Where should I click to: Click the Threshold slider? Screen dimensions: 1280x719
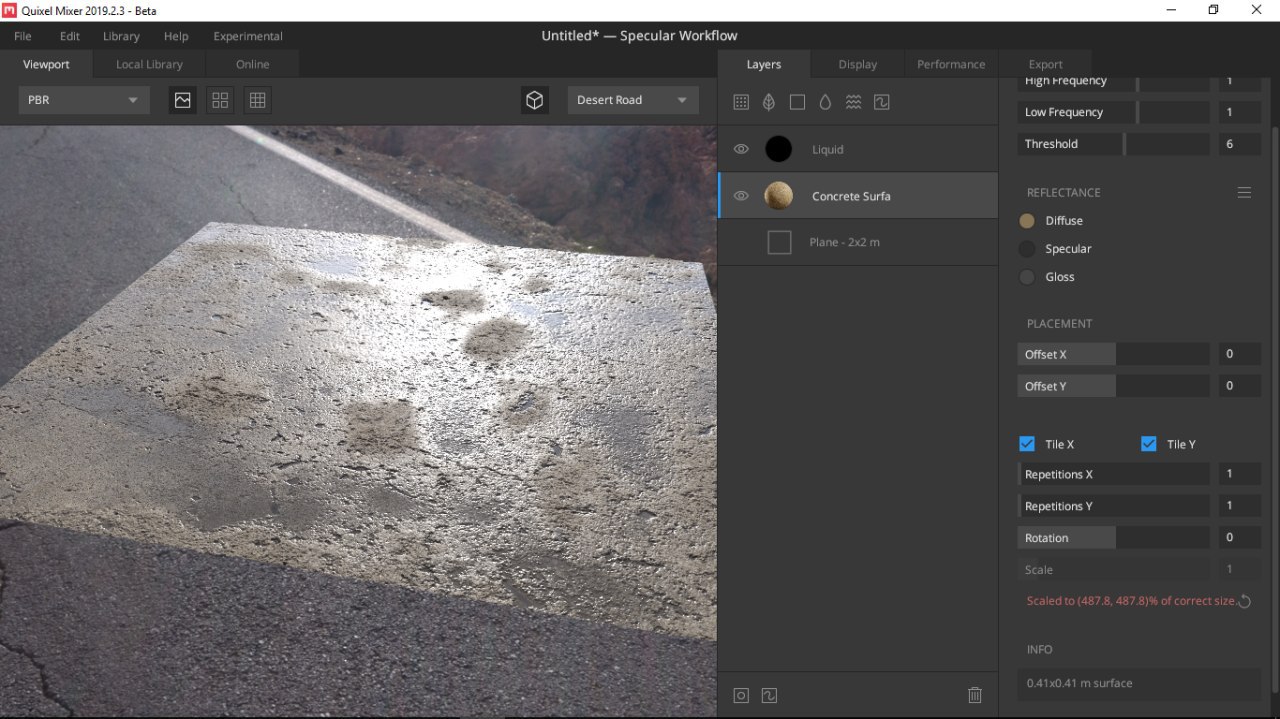tap(1114, 144)
